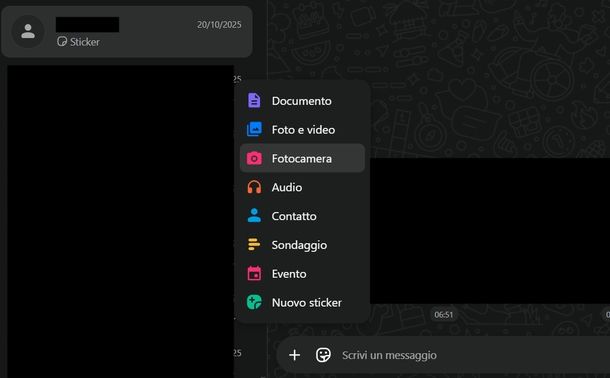Select Nuovo sticker menu entry
610x378 pixels.
pos(302,302)
